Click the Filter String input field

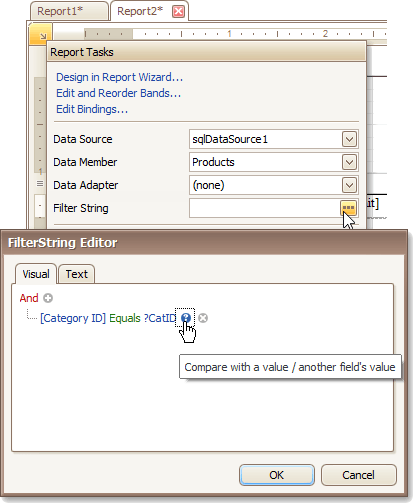coord(265,208)
